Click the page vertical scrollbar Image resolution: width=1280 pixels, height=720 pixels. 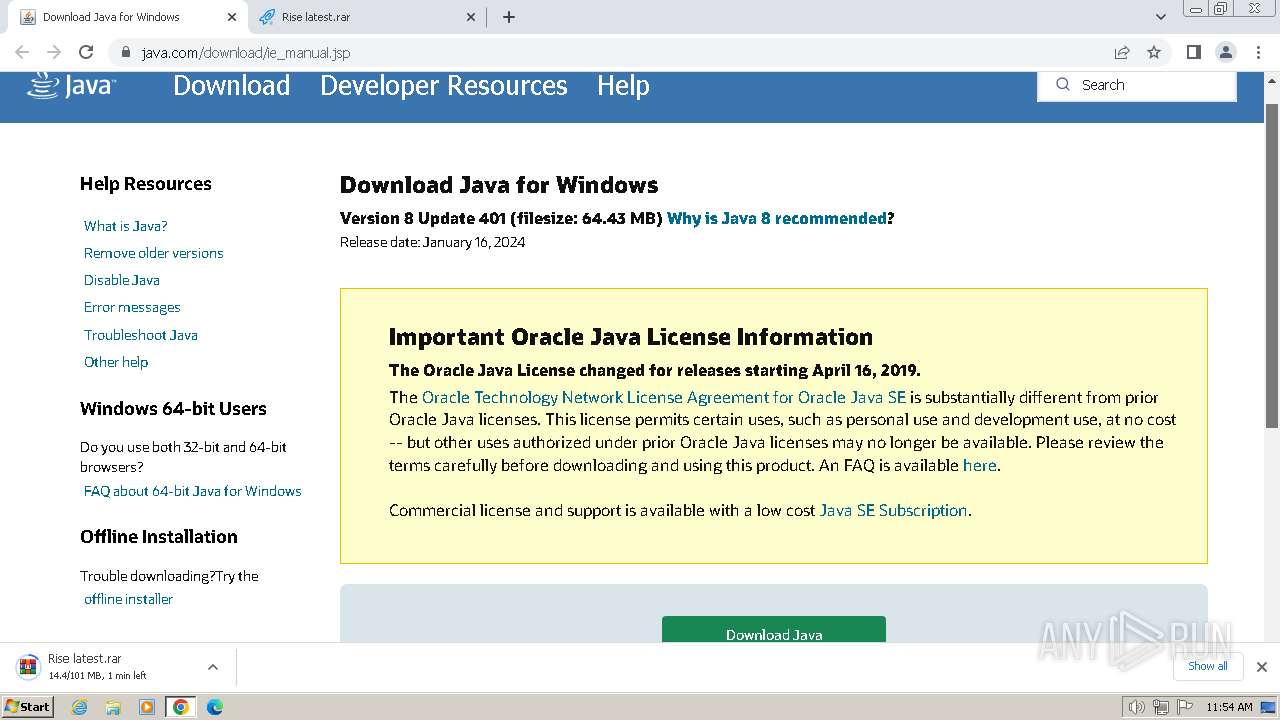point(1272,265)
